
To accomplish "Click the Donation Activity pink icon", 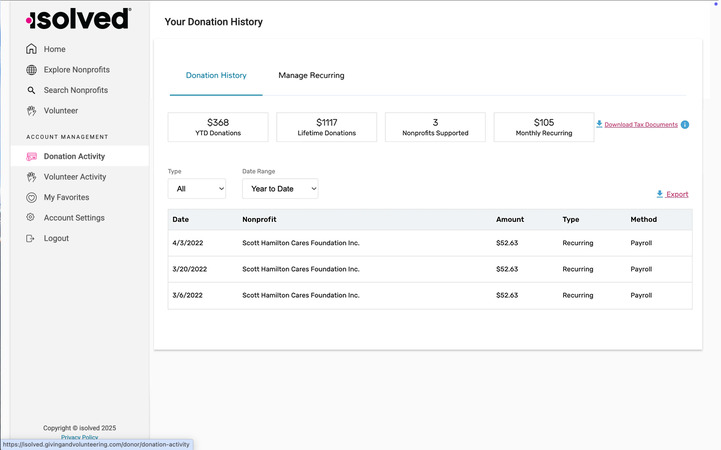I will pyautogui.click(x=31, y=157).
